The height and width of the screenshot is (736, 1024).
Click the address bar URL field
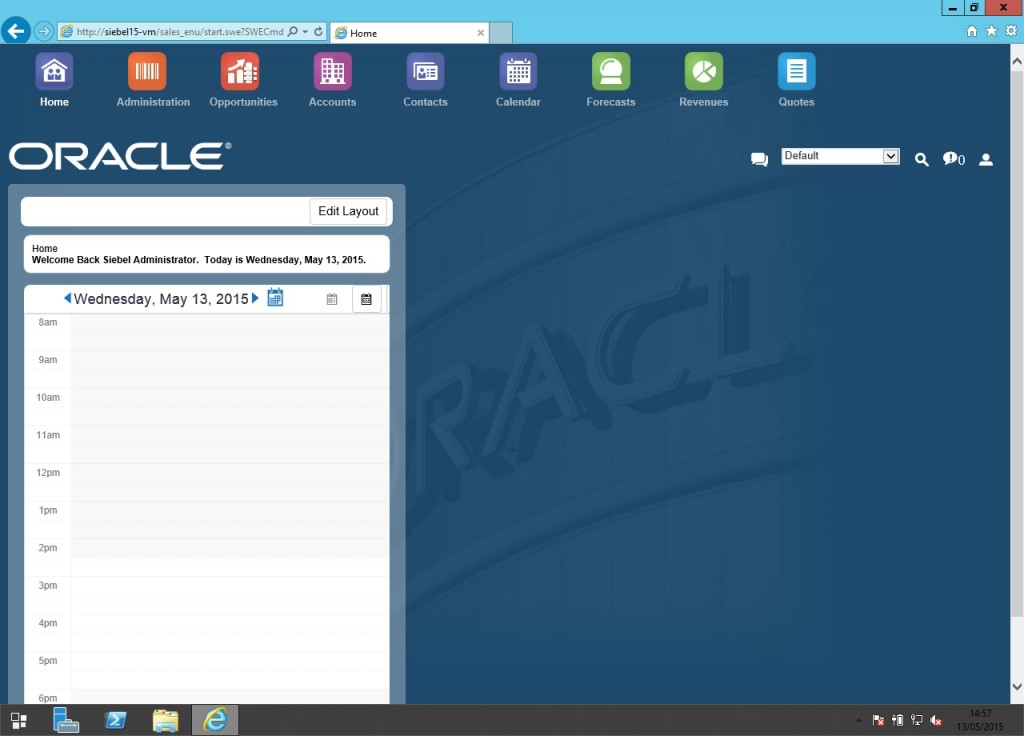pyautogui.click(x=180, y=31)
